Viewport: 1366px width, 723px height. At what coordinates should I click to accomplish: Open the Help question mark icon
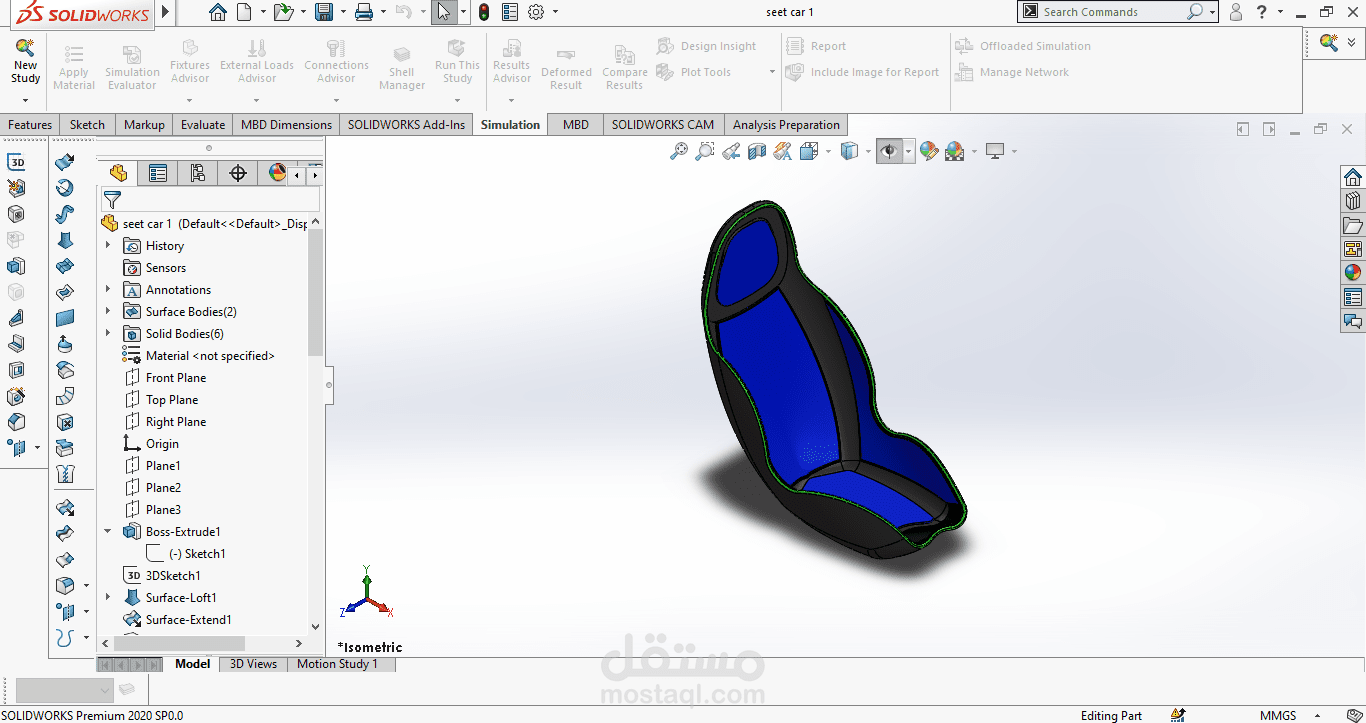[1263, 12]
